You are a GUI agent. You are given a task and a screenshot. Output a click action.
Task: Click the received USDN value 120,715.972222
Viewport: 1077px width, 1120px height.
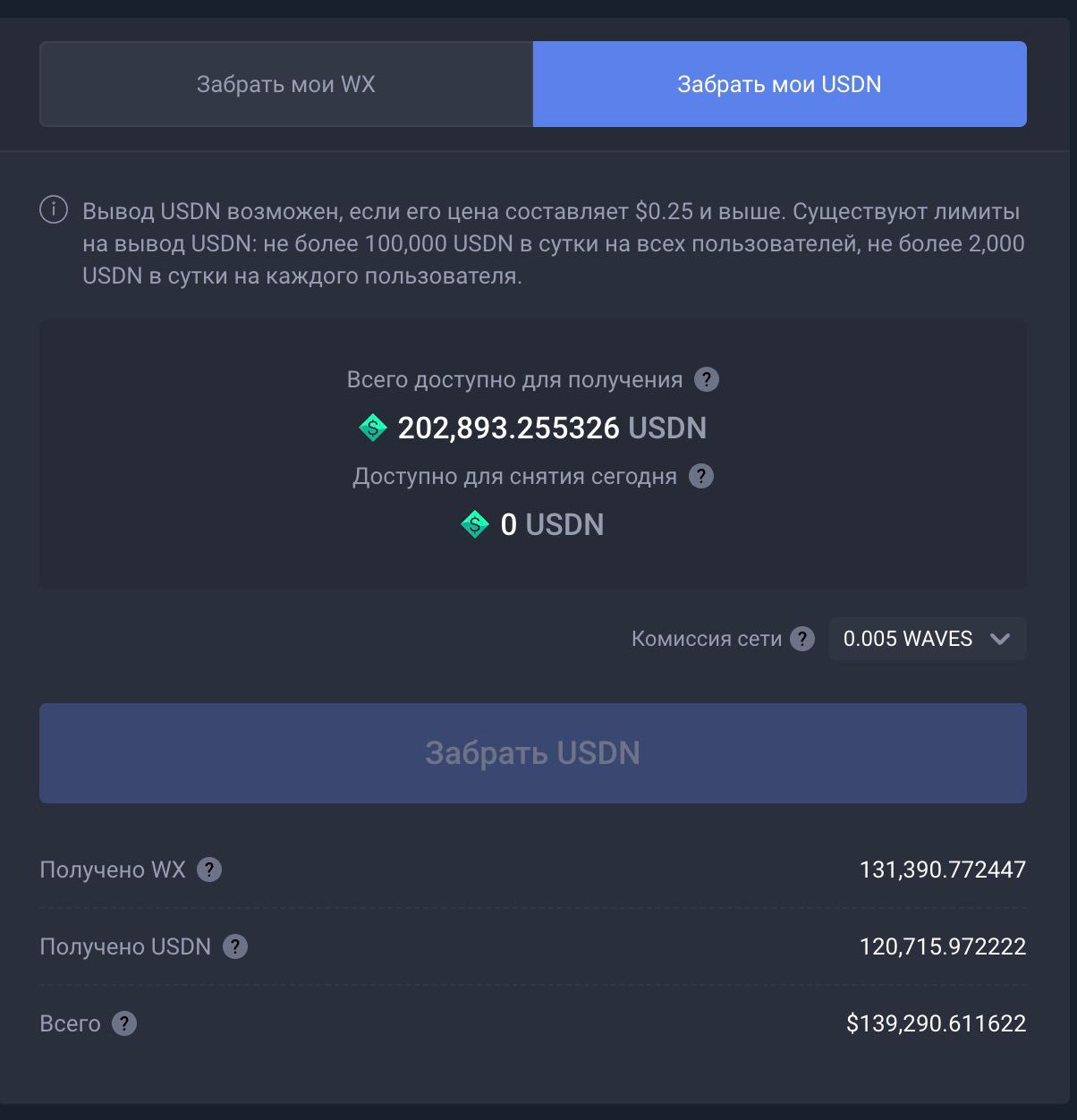pyautogui.click(x=942, y=946)
